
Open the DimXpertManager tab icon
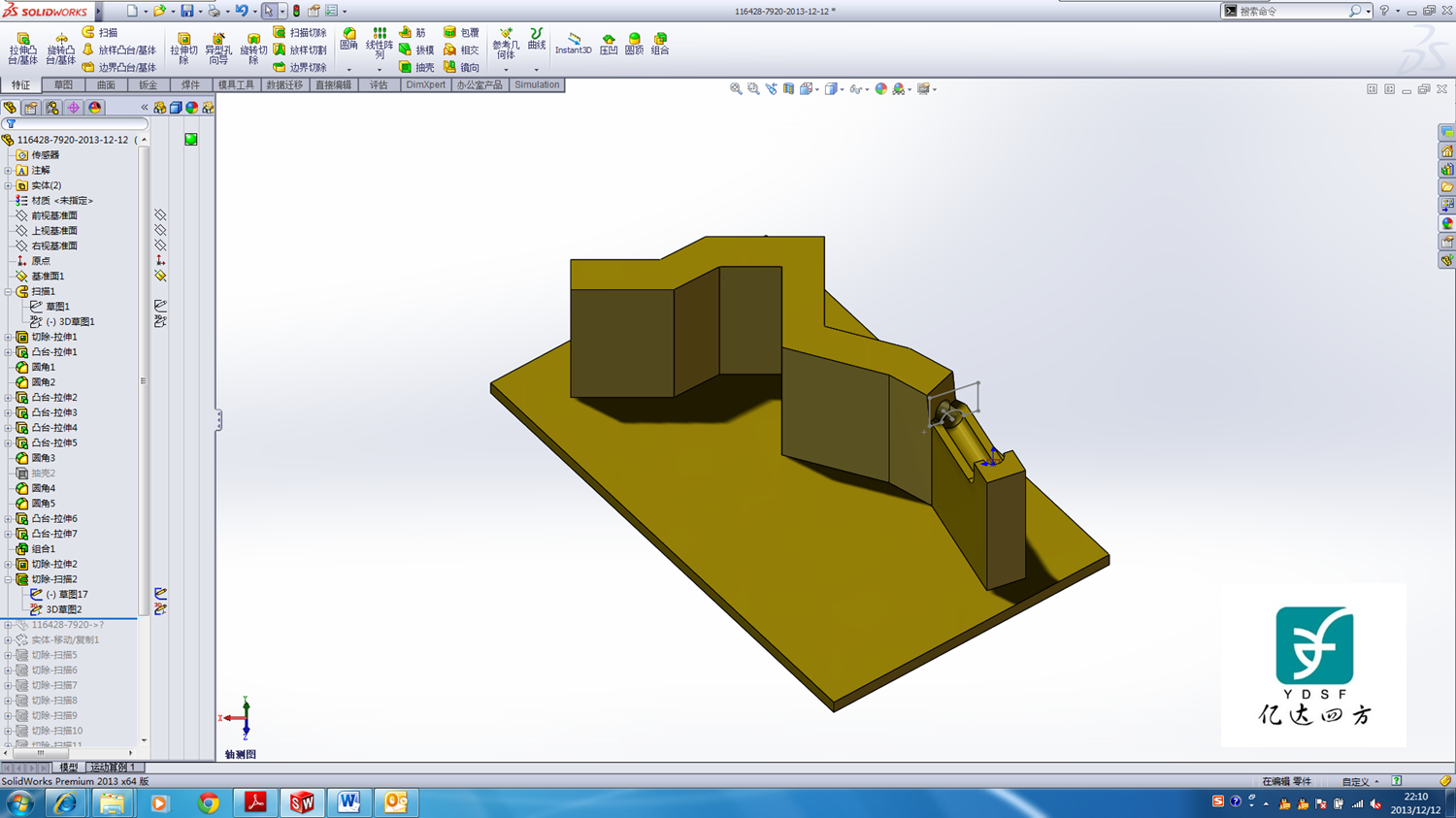[74, 108]
